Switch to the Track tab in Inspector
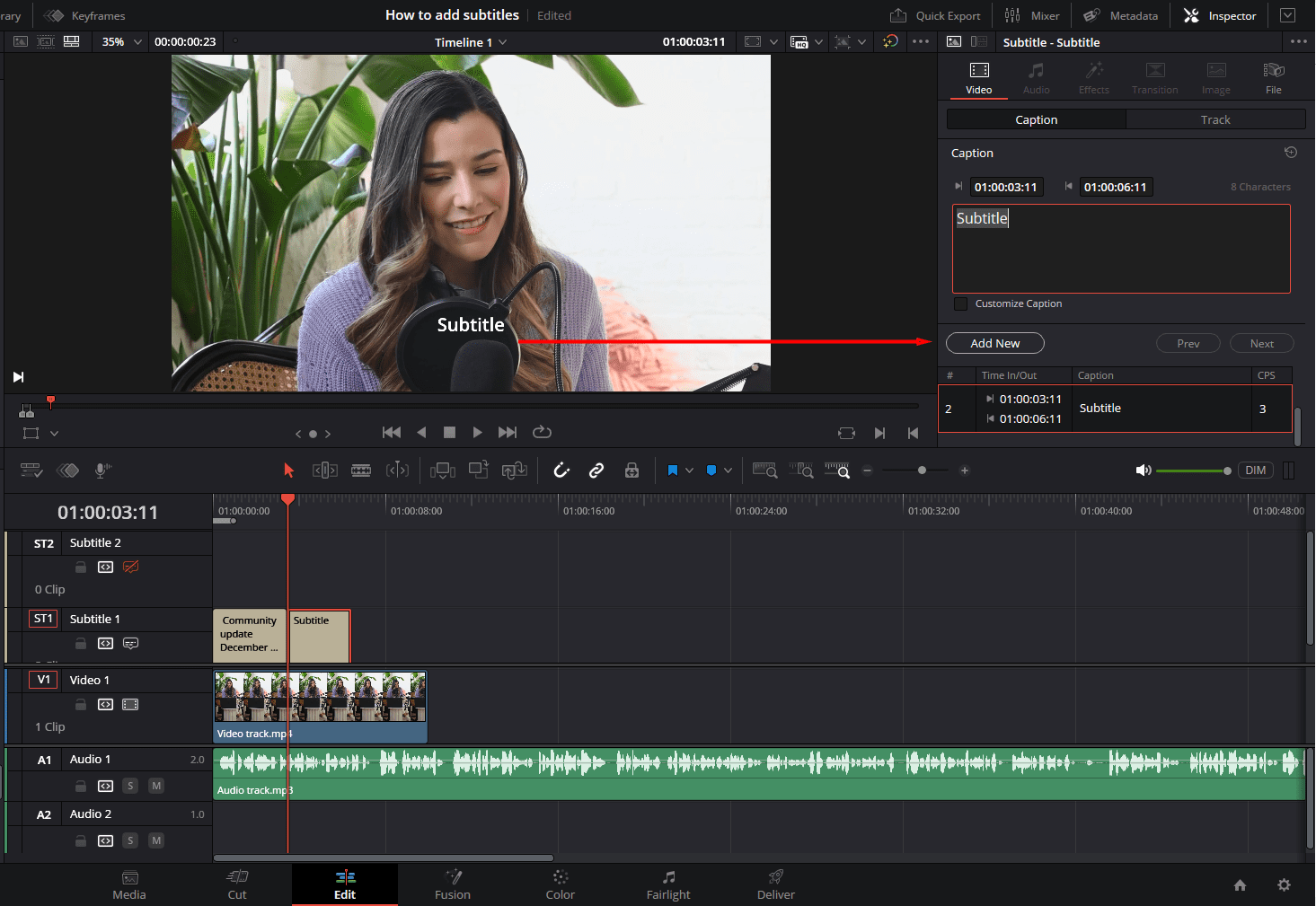Viewport: 1316px width, 906px height. 1214,119
